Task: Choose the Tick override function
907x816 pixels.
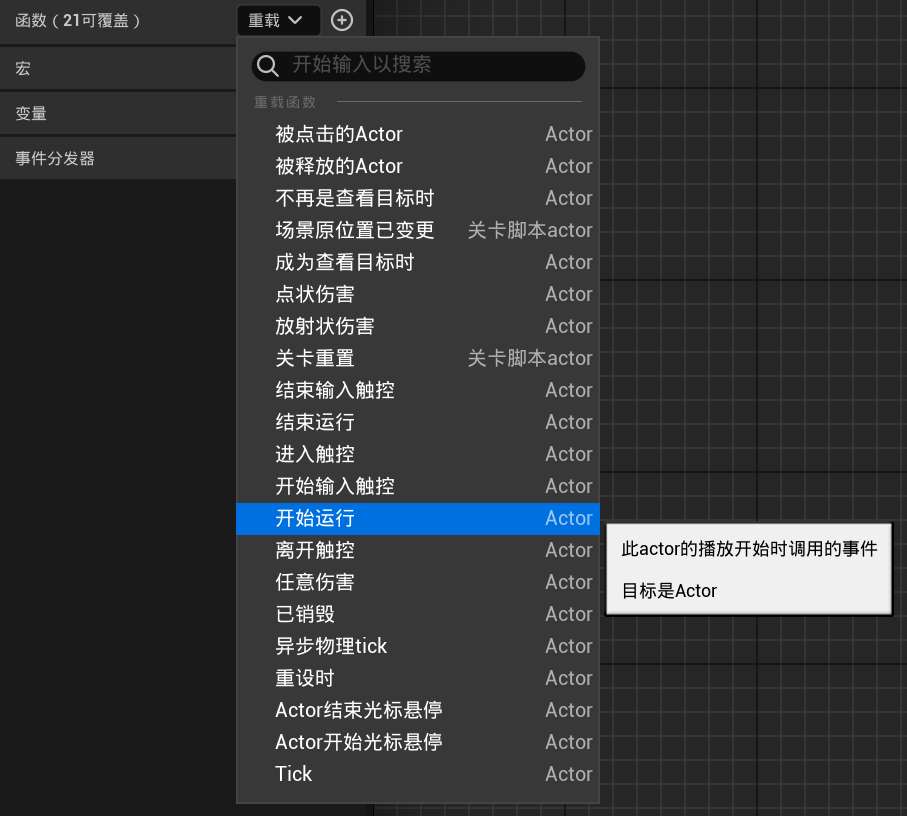Action: click(294, 774)
